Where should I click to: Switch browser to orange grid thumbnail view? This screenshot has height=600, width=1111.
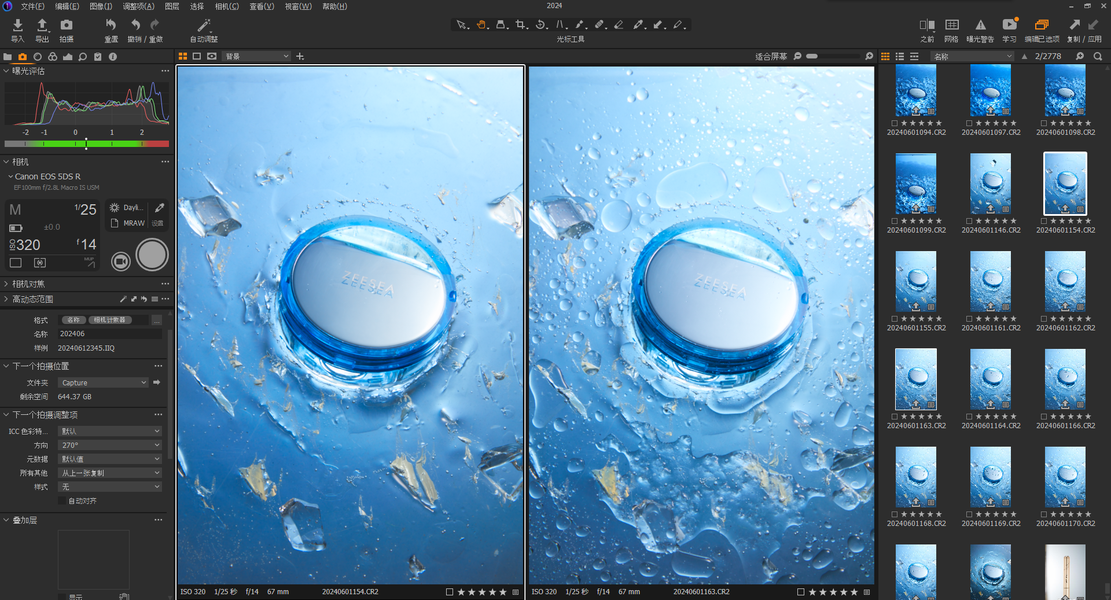pyautogui.click(x=885, y=56)
